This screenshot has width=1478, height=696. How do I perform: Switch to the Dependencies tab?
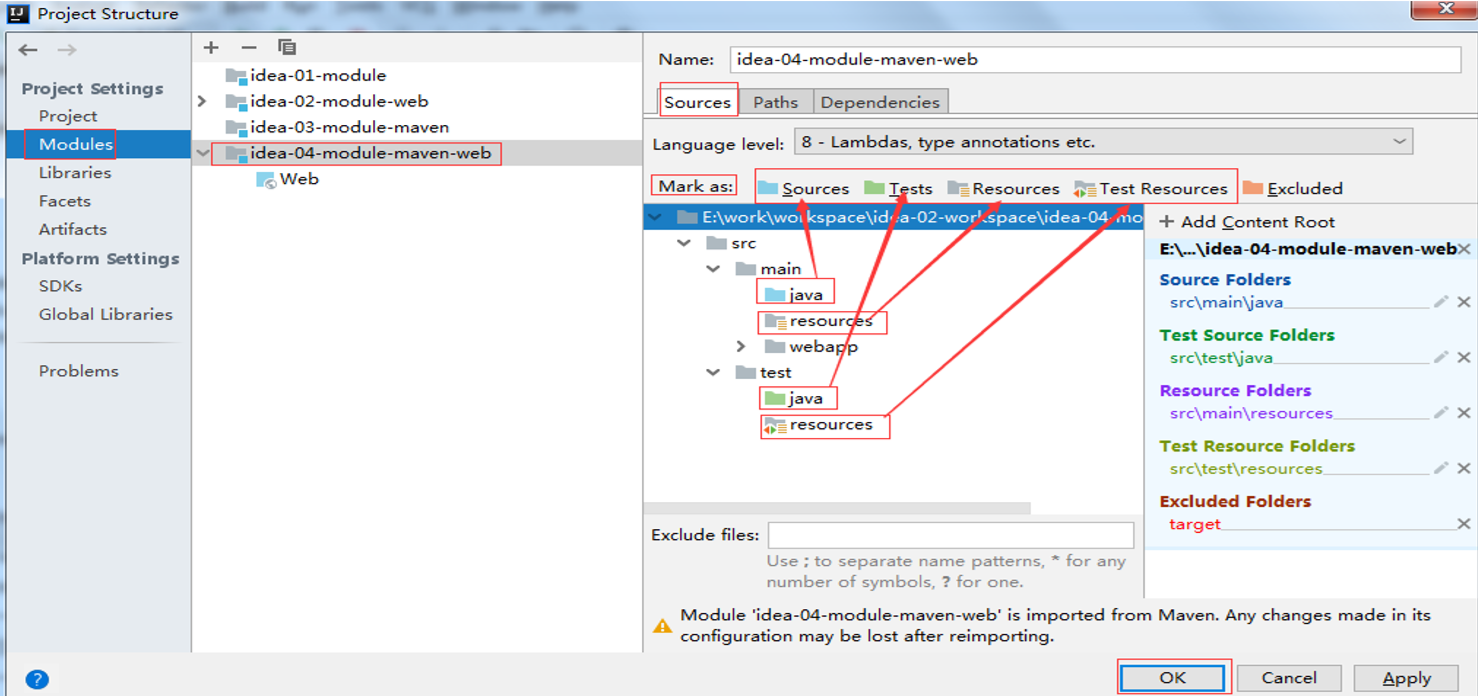[x=880, y=102]
